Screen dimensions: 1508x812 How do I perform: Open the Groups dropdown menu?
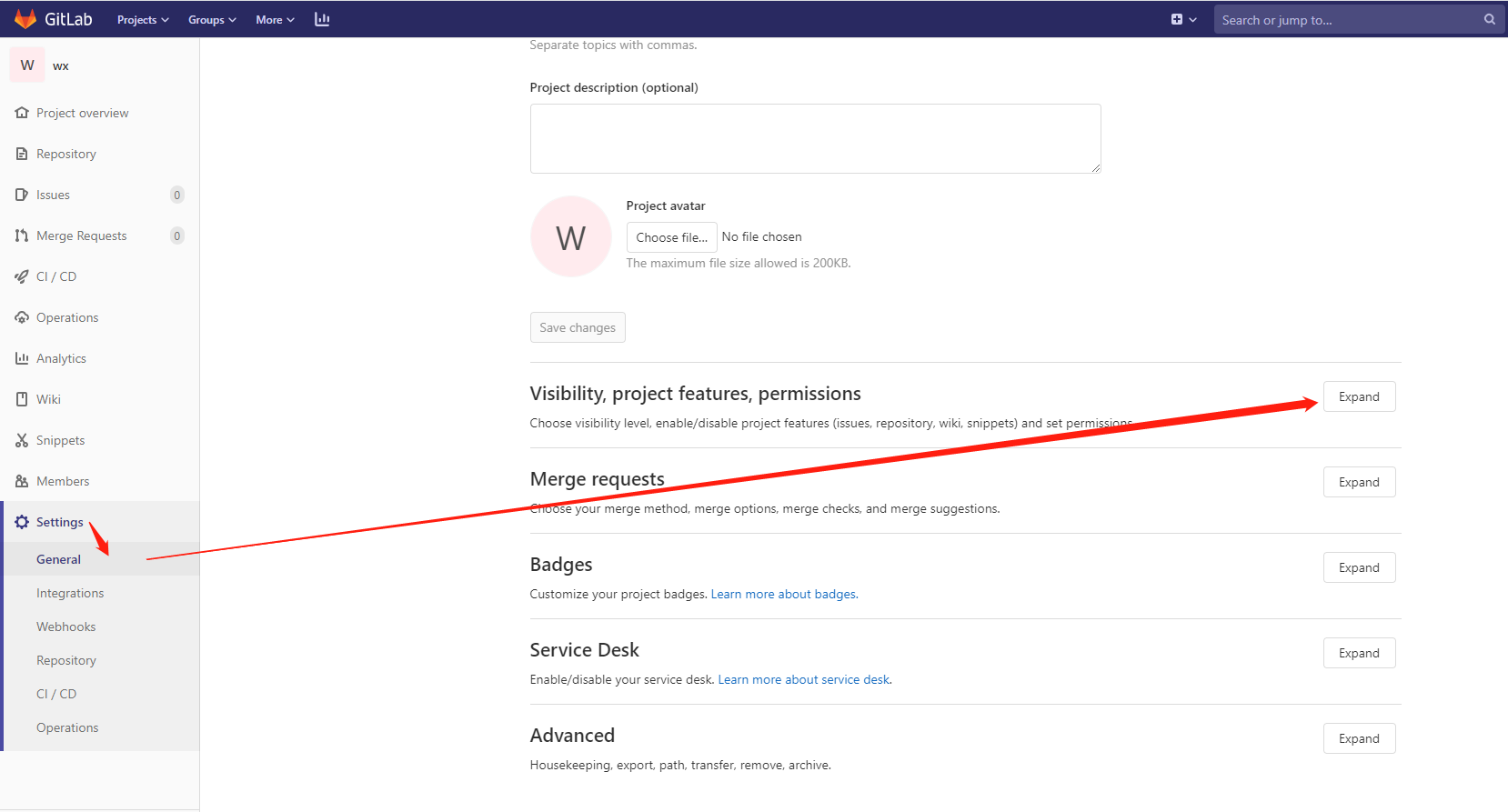pyautogui.click(x=211, y=19)
